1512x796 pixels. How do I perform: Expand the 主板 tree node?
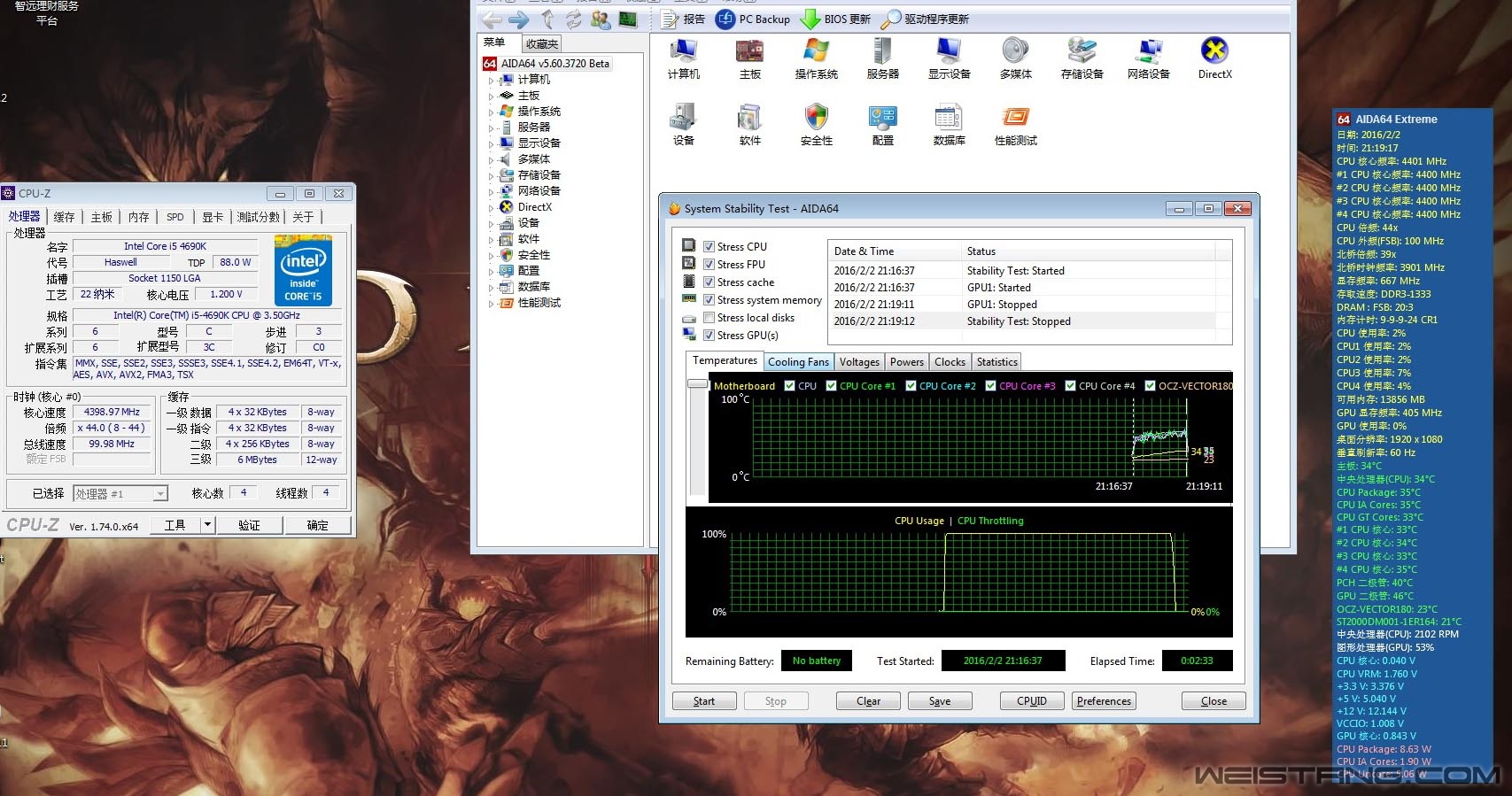point(492,97)
